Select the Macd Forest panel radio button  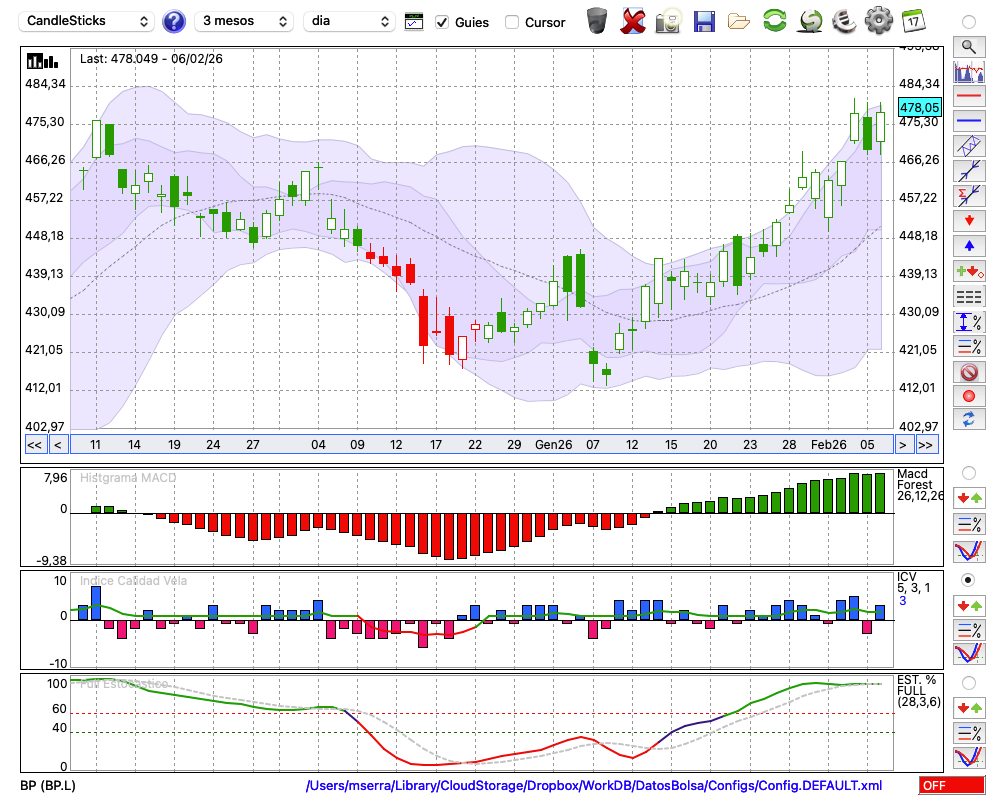click(x=969, y=473)
